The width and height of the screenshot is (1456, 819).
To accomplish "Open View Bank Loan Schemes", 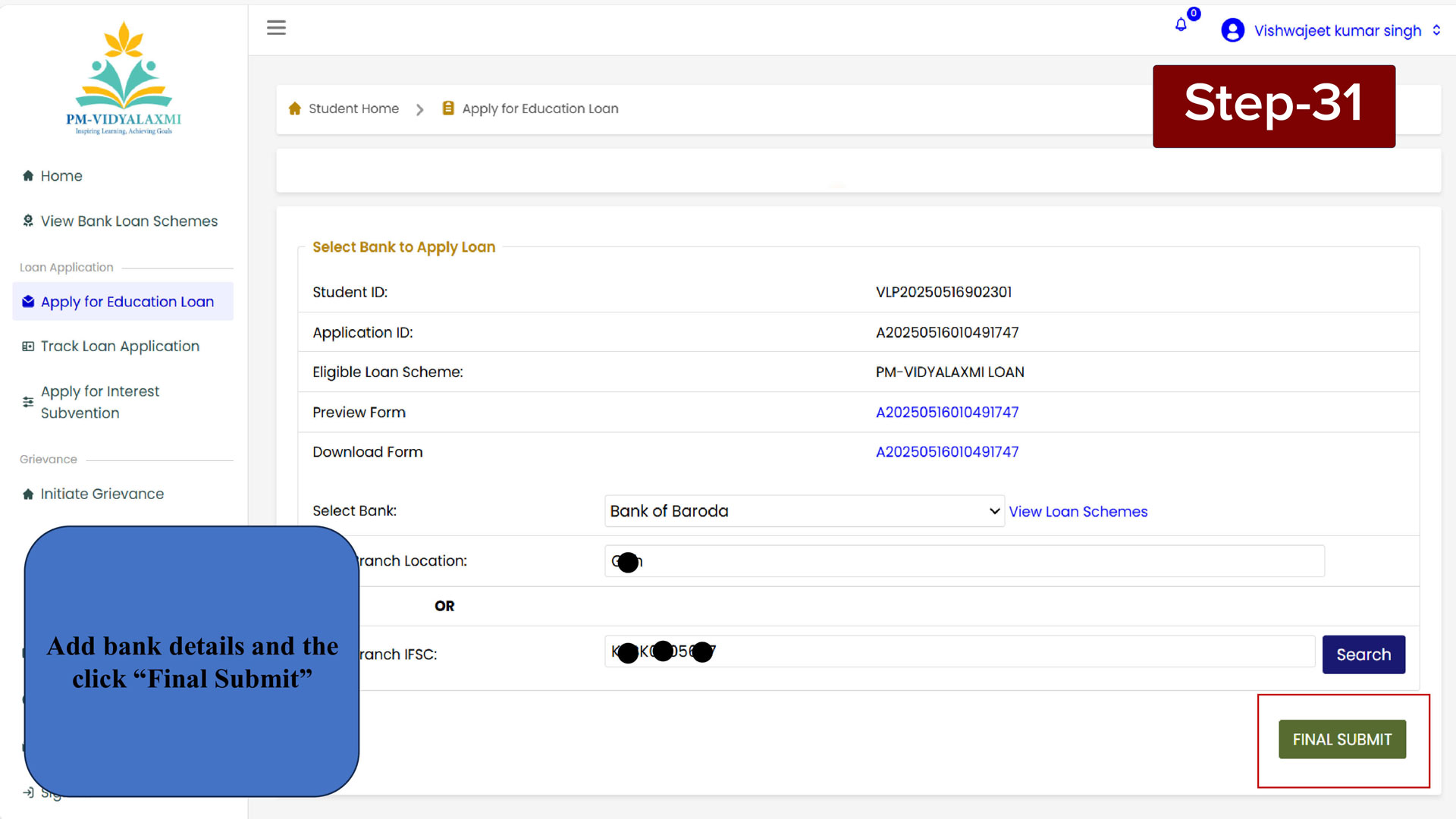I will [129, 221].
